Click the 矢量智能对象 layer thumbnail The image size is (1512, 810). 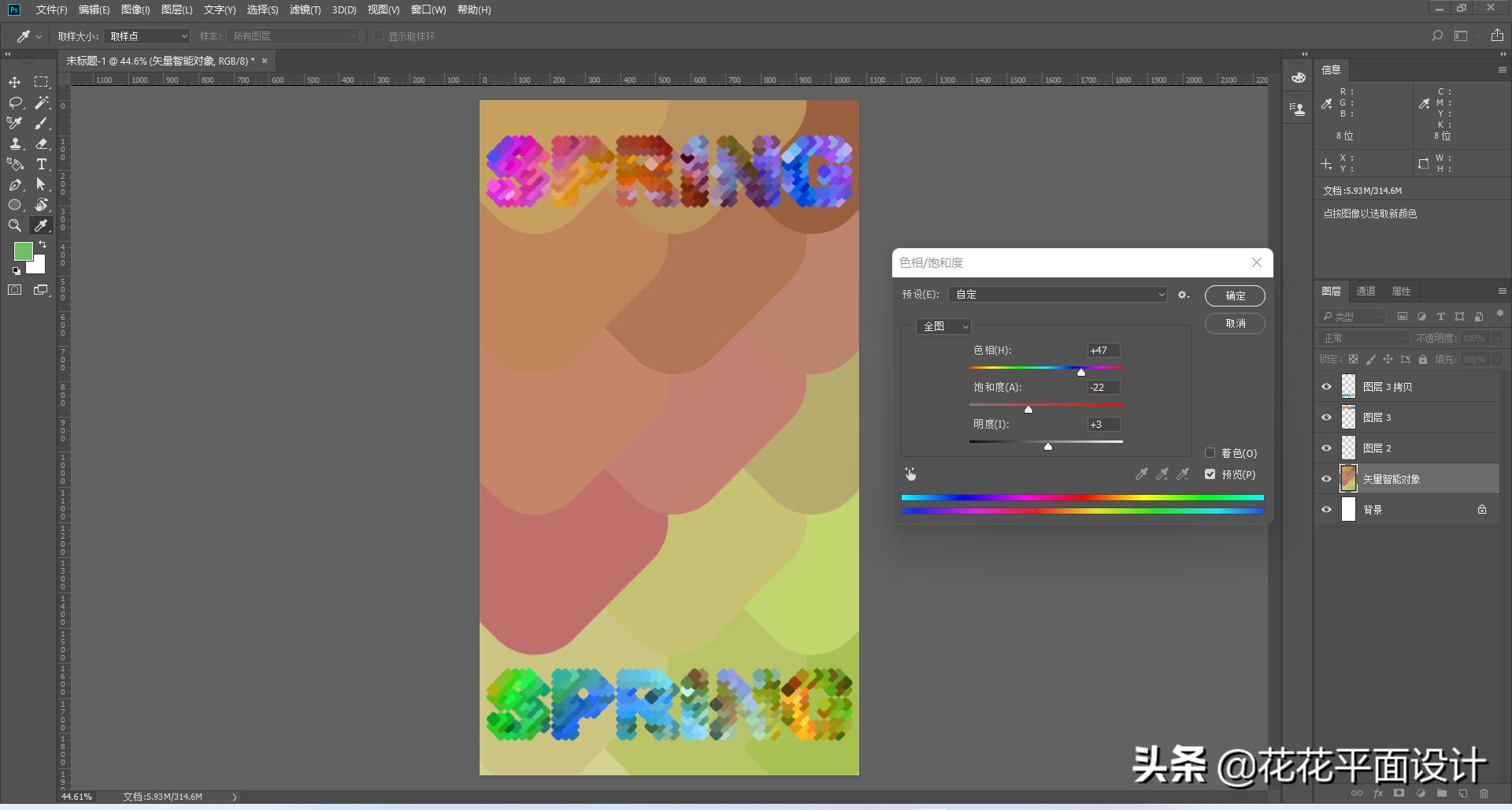click(1349, 479)
